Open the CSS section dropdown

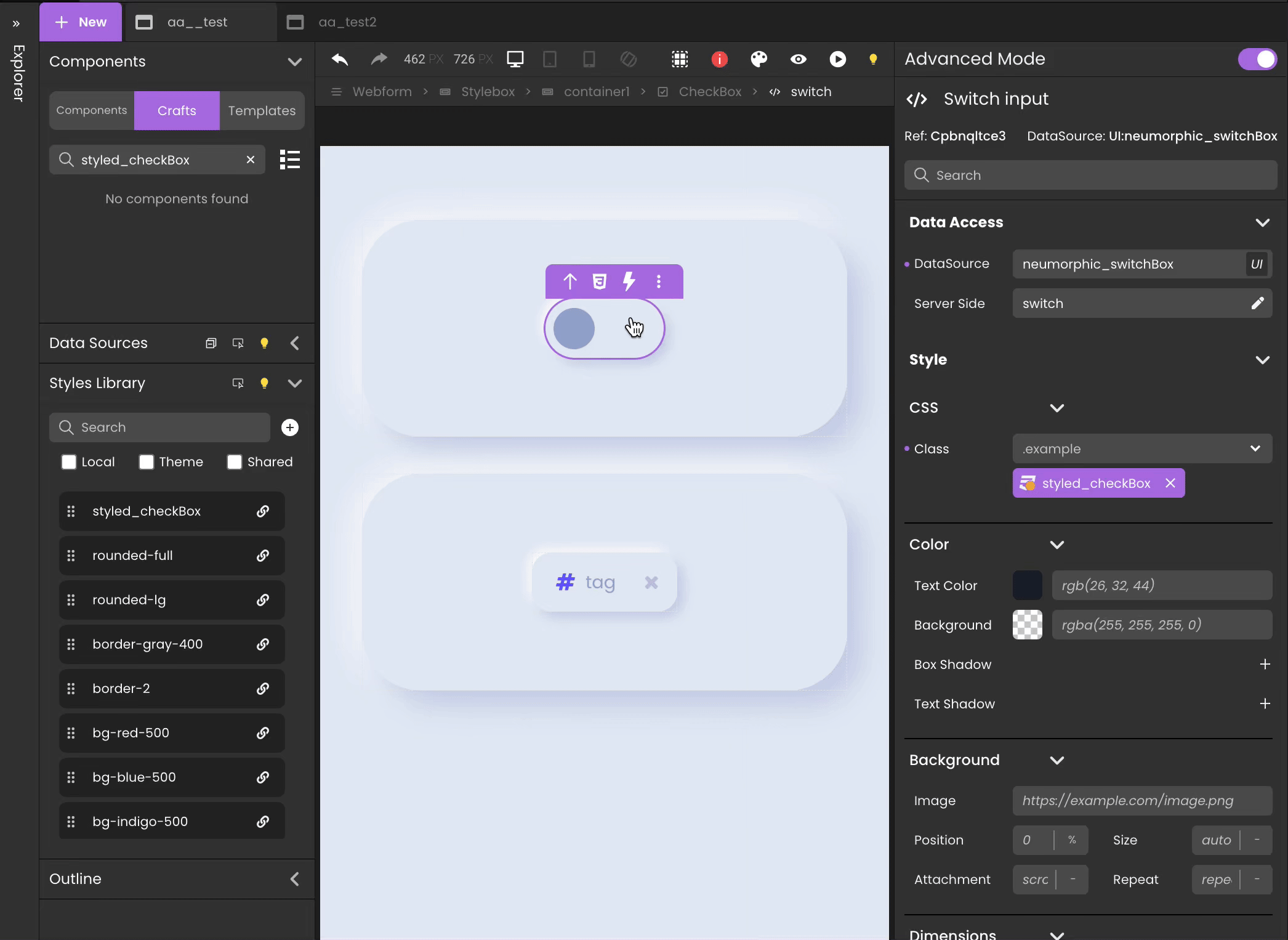coord(1056,407)
